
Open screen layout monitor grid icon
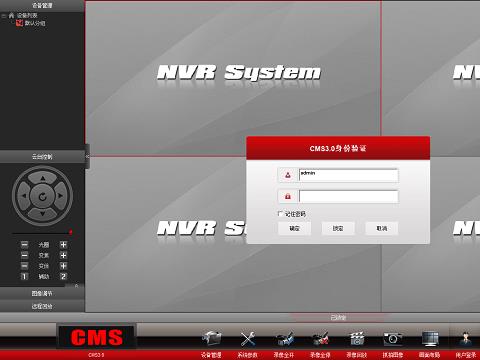pos(430,339)
